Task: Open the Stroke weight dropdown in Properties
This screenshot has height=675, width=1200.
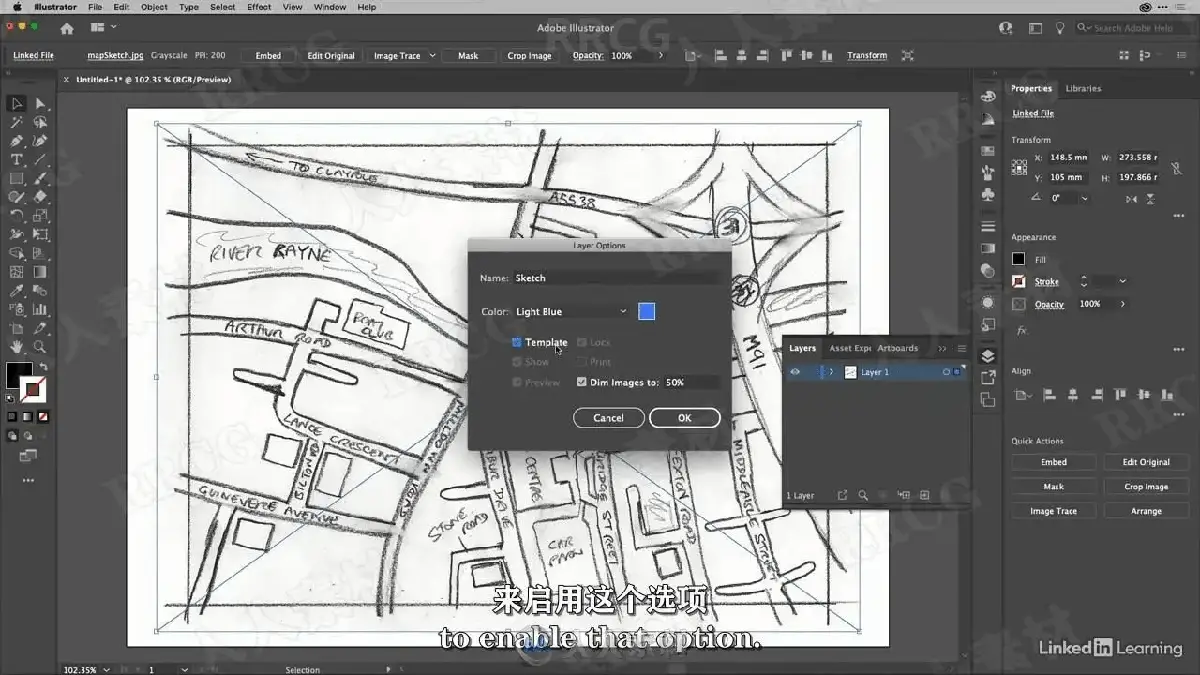Action: tap(1122, 282)
